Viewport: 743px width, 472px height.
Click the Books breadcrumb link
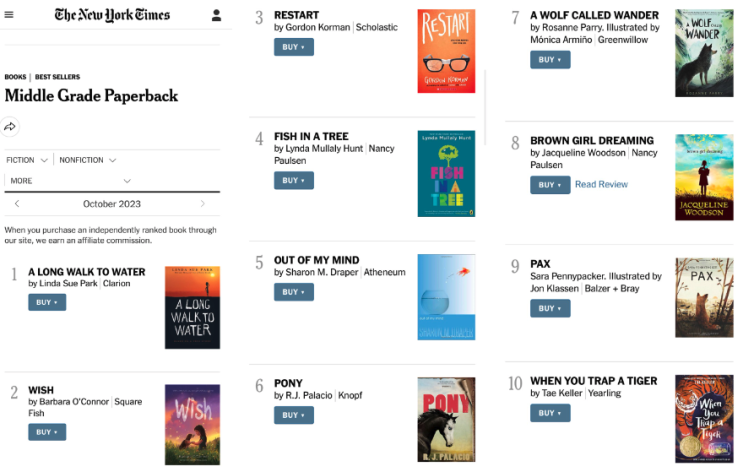pyautogui.click(x=15, y=77)
